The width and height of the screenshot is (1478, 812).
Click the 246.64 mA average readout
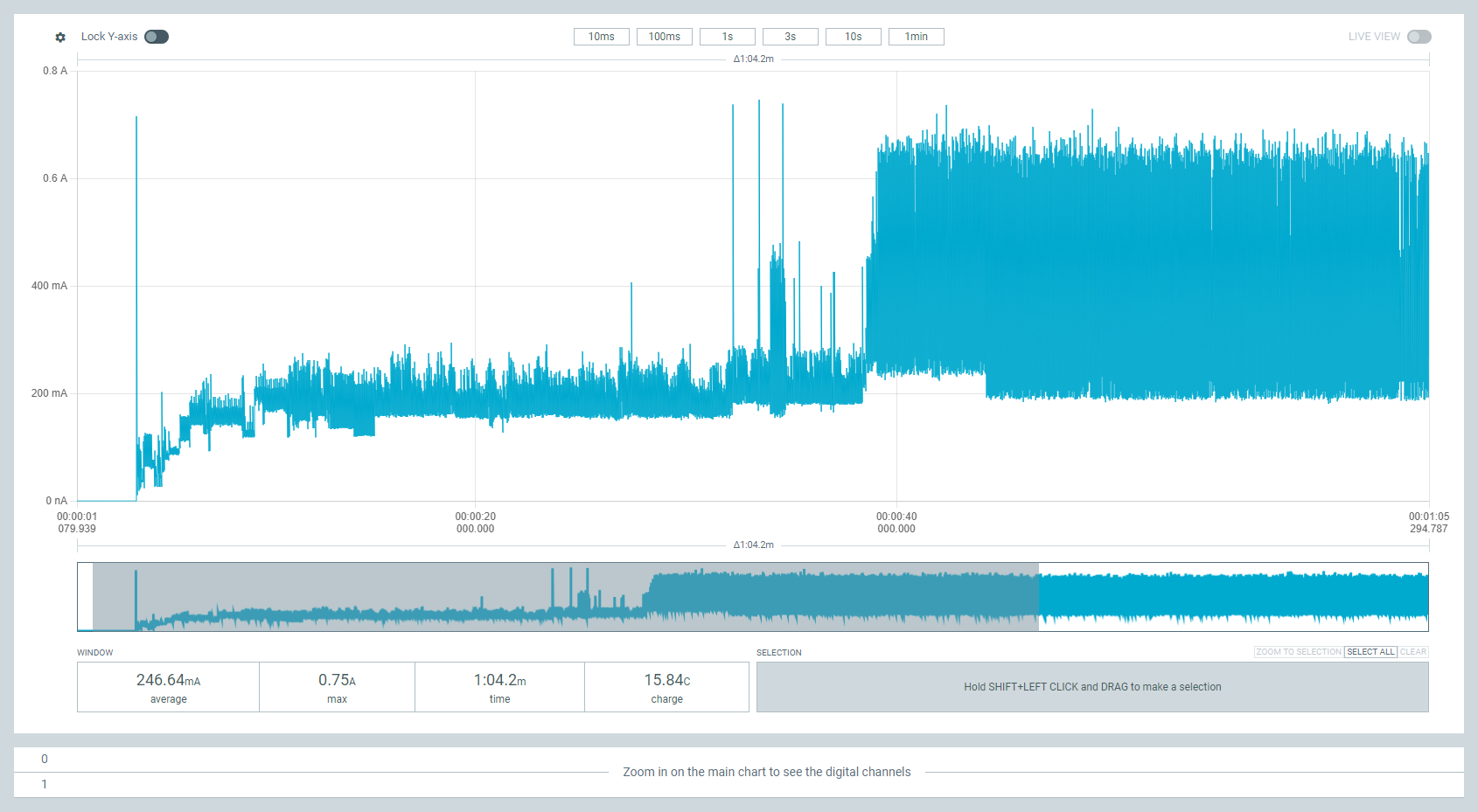point(168,687)
